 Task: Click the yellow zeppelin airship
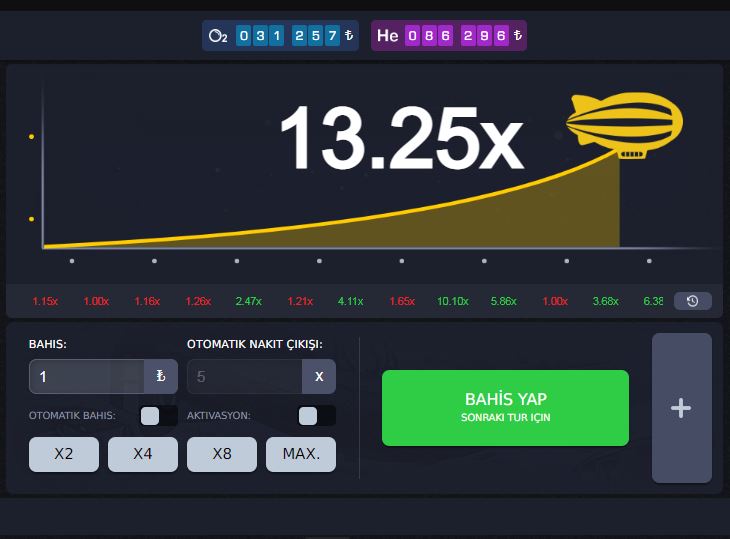tap(624, 124)
